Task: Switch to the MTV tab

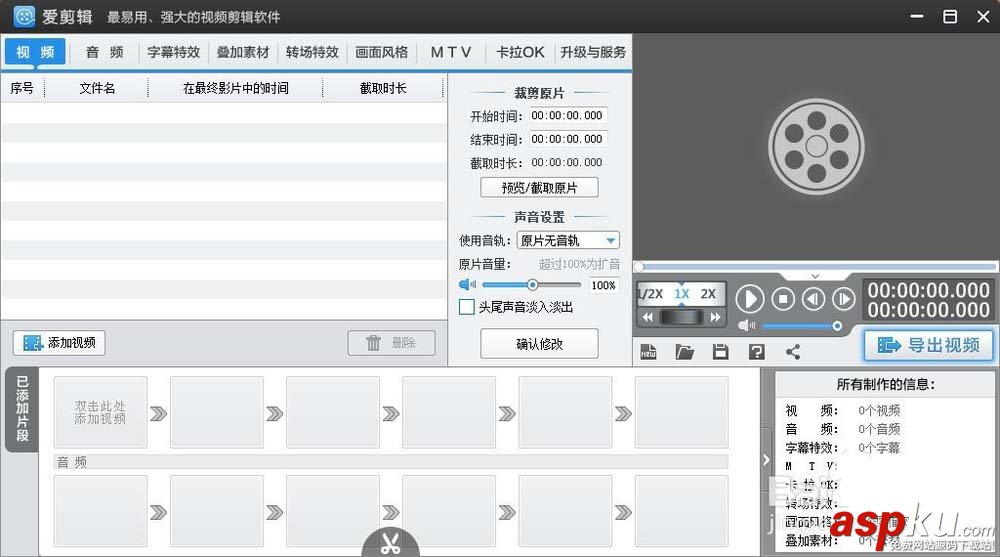Action: click(x=451, y=52)
